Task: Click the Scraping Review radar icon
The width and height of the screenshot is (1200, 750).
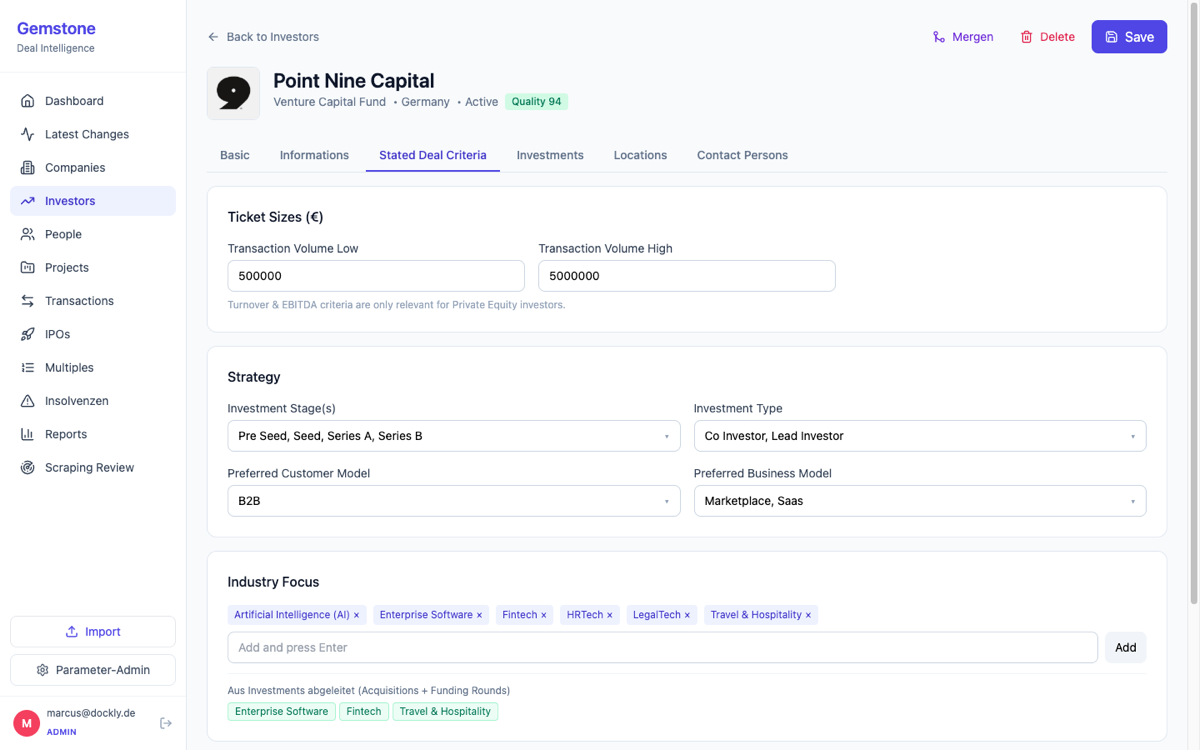Action: point(27,468)
